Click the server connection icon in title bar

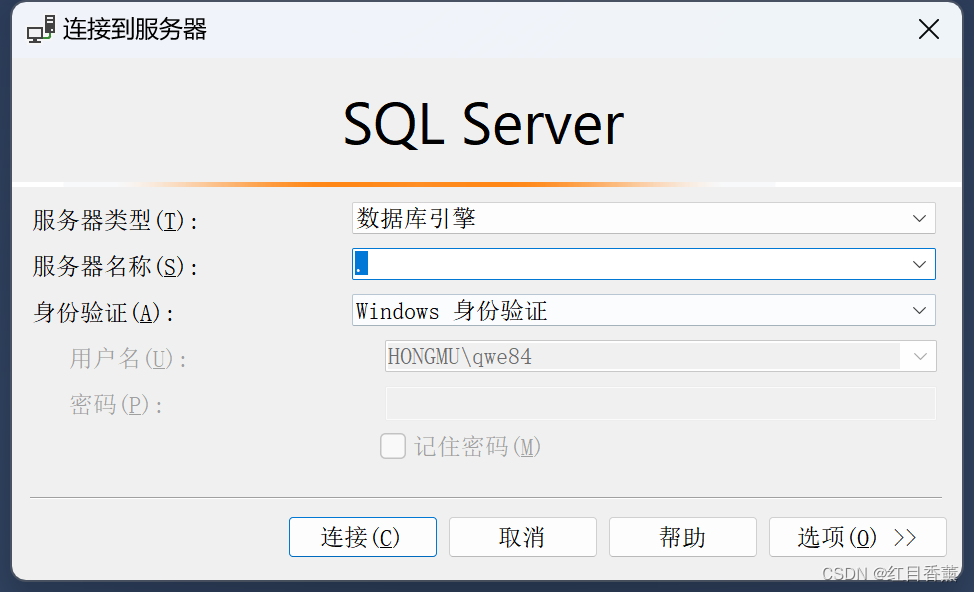tap(41, 29)
